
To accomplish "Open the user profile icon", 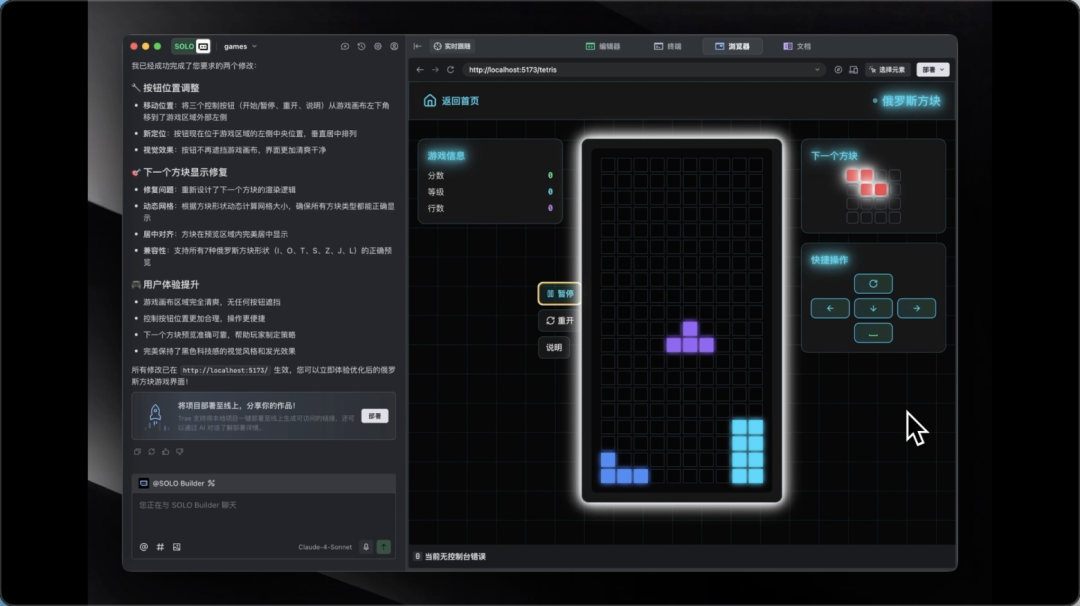I will [394, 46].
